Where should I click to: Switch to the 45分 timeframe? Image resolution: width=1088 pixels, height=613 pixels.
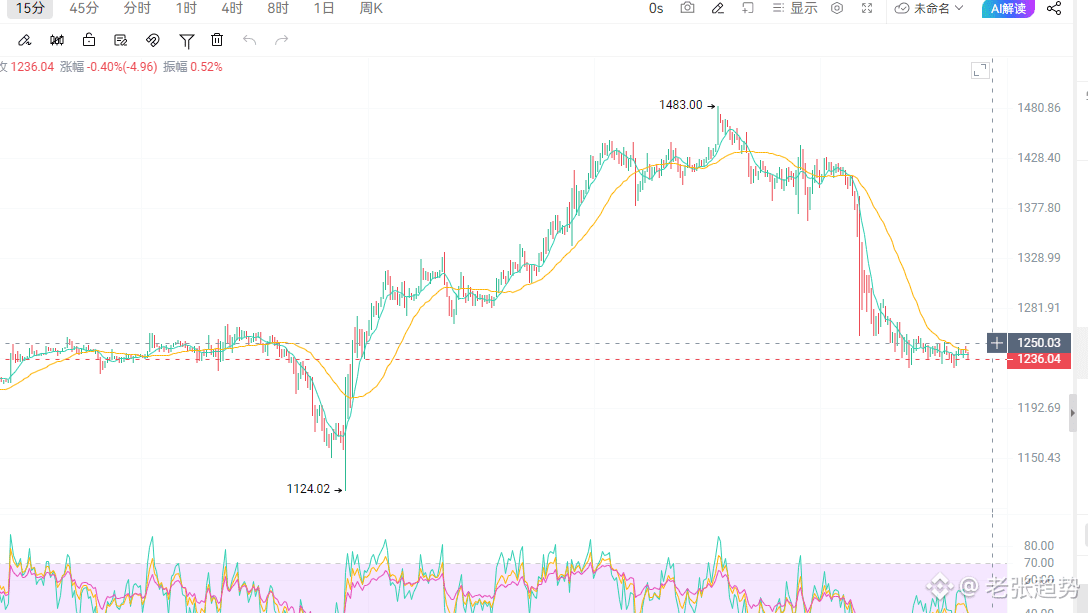click(x=84, y=8)
